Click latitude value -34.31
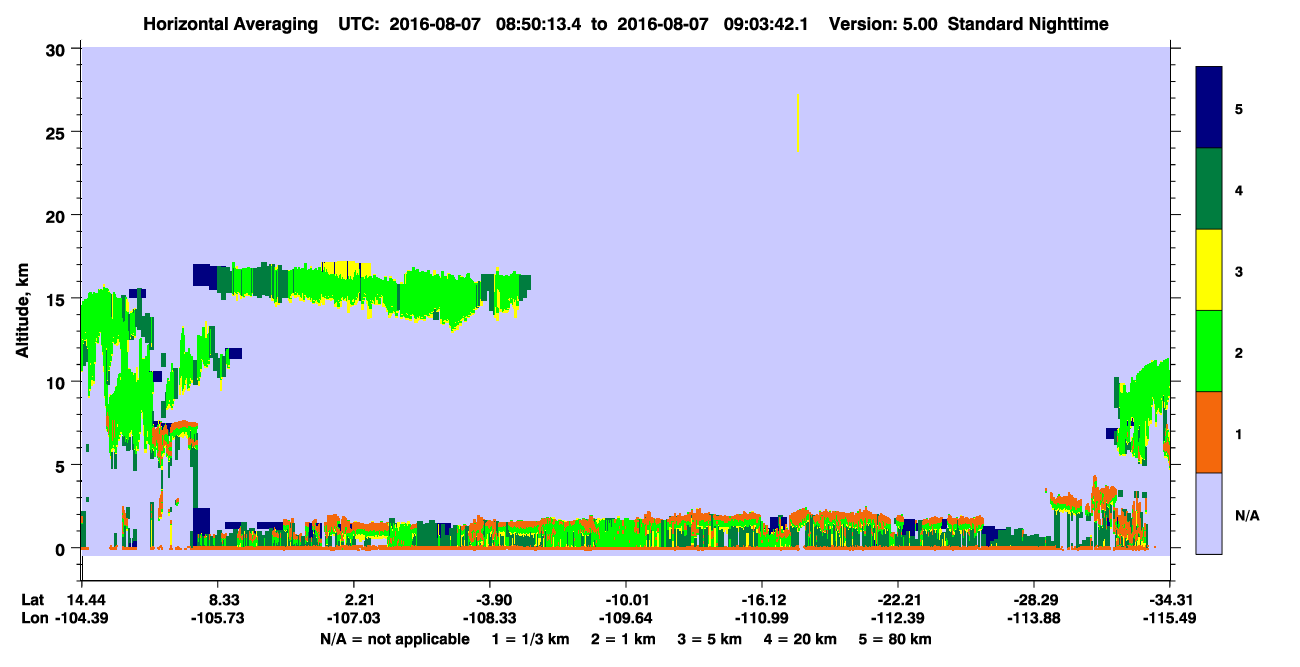 (x=1170, y=600)
